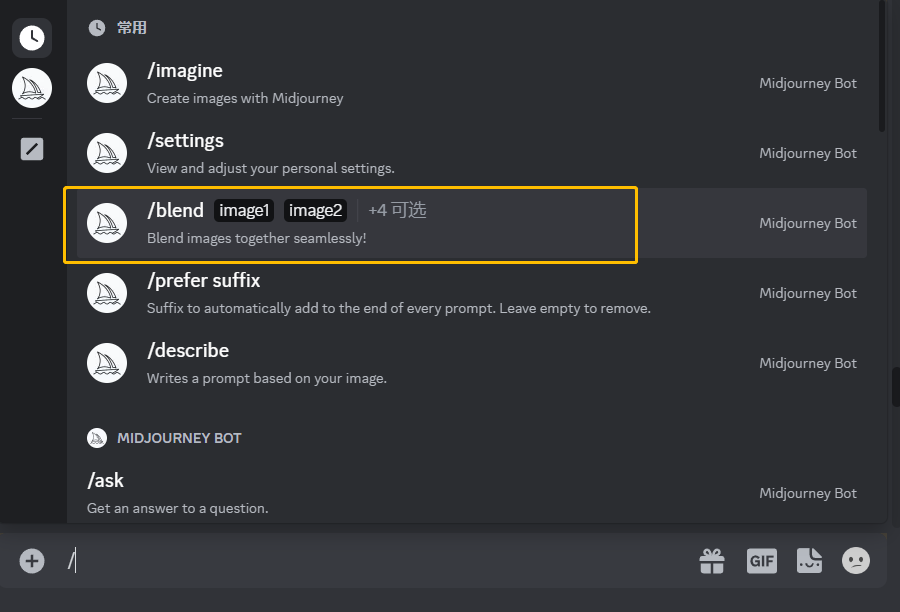Click the plus attachment button
Image resolution: width=900 pixels, height=612 pixels.
32,561
